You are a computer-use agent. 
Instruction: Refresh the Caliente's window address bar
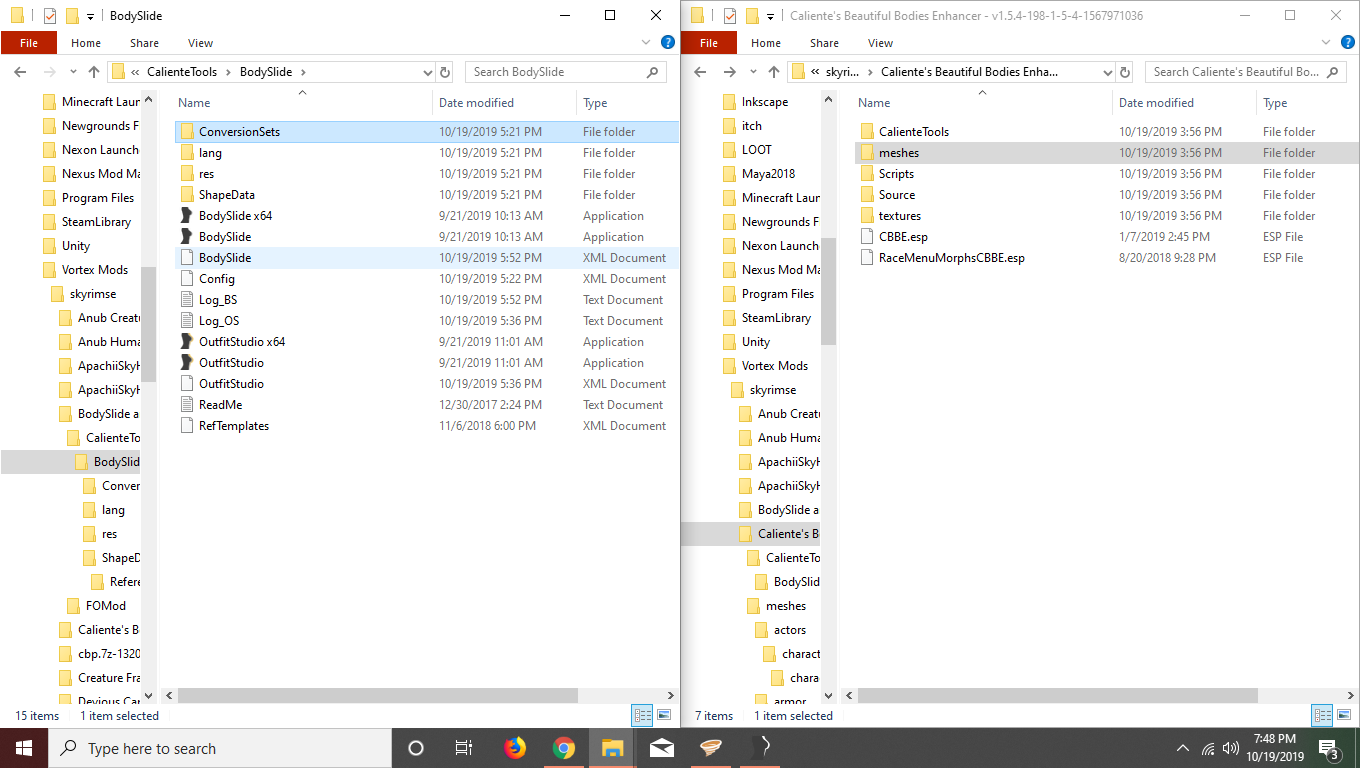[1125, 72]
